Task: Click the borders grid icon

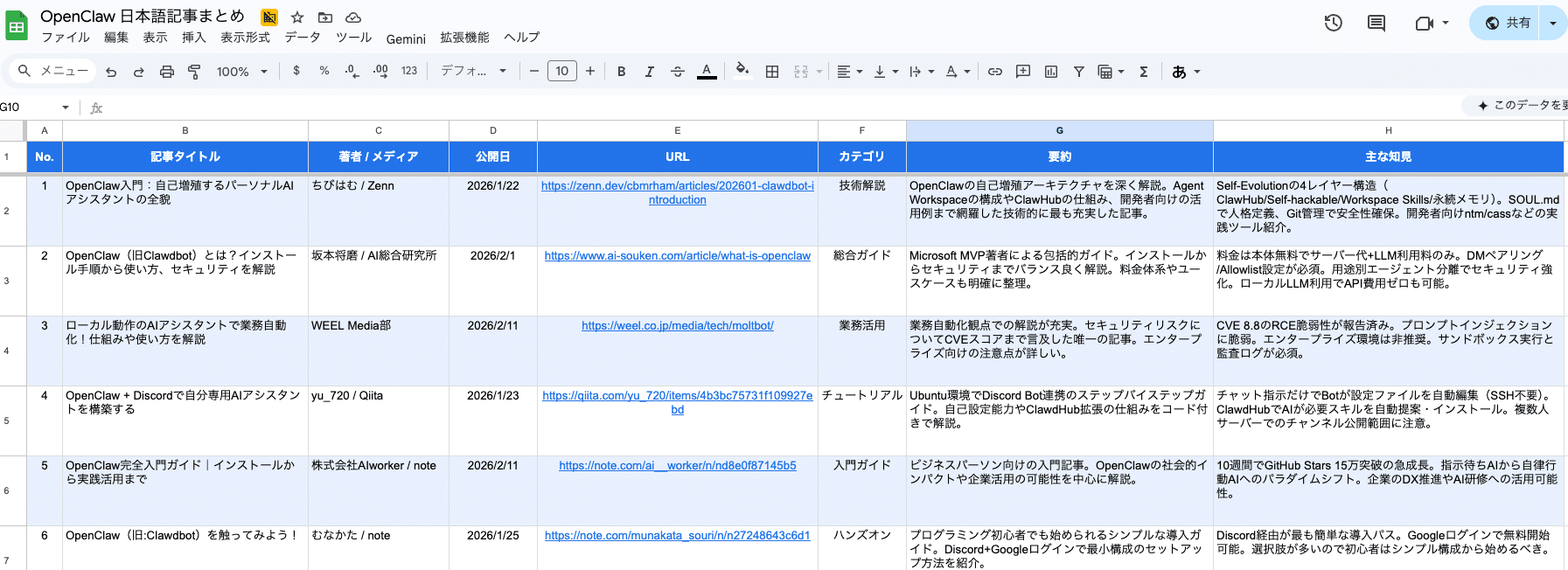Action: 771,72
